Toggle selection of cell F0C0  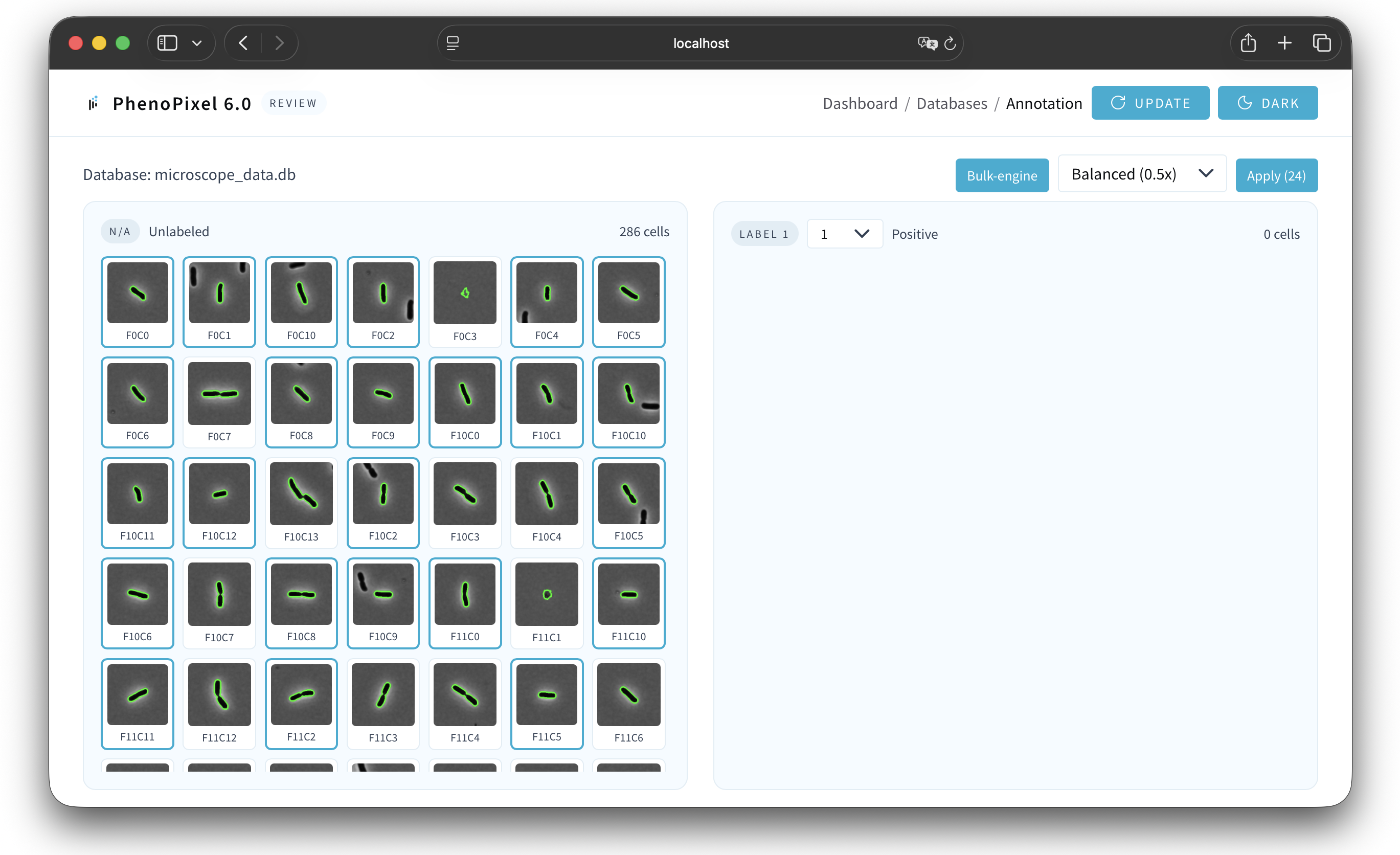point(138,302)
